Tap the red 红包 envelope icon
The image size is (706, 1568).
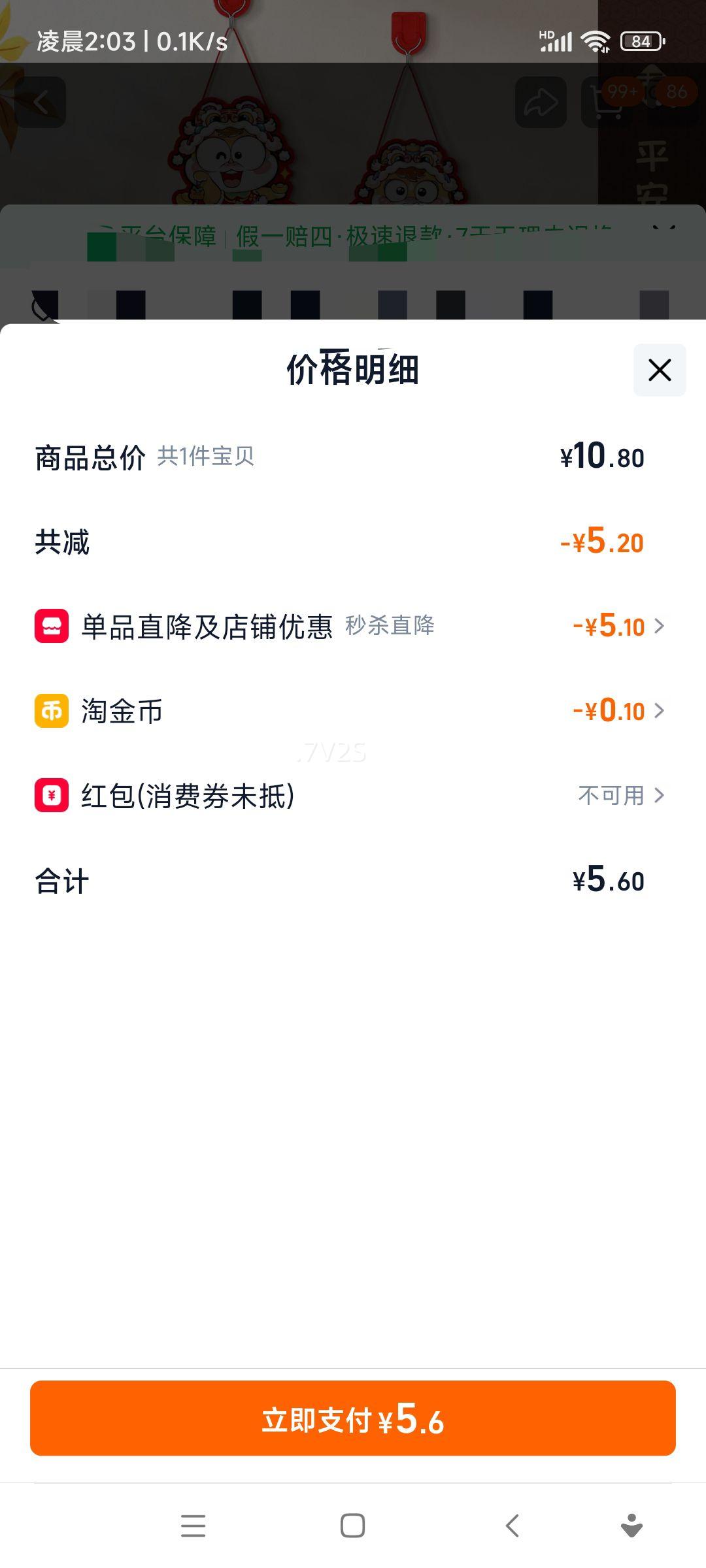coord(52,795)
